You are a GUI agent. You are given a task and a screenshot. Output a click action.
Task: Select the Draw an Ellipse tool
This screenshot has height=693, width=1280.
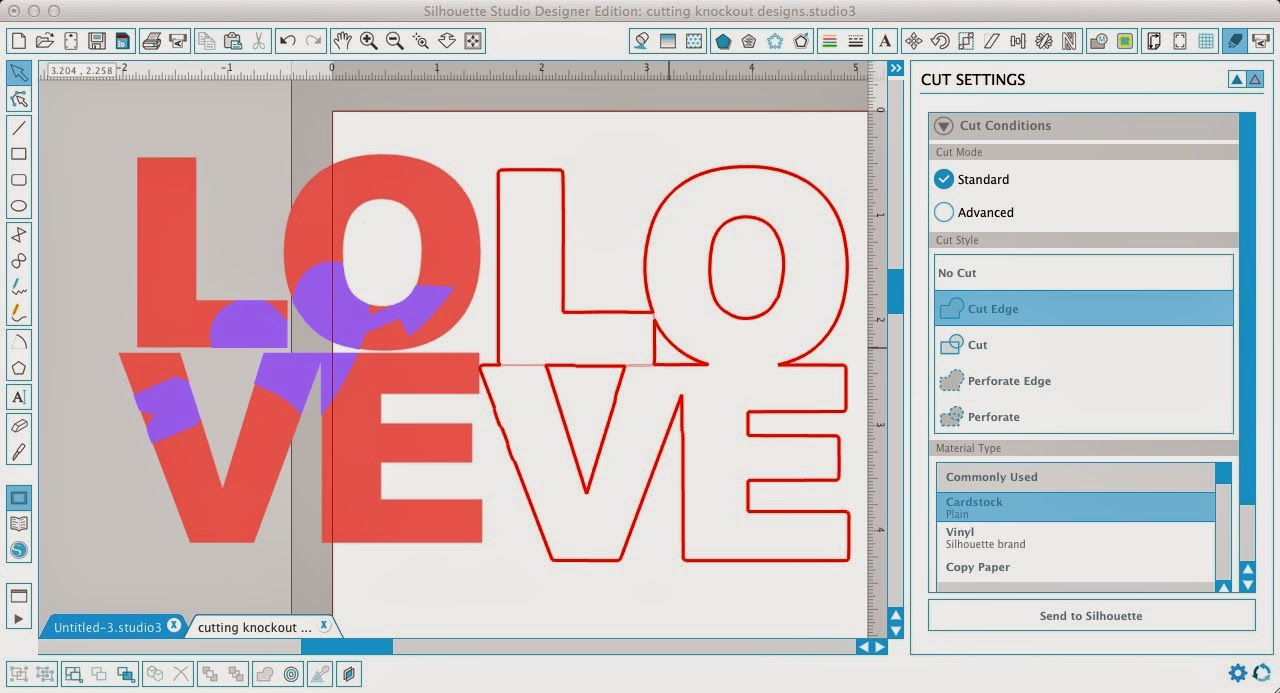click(x=20, y=205)
